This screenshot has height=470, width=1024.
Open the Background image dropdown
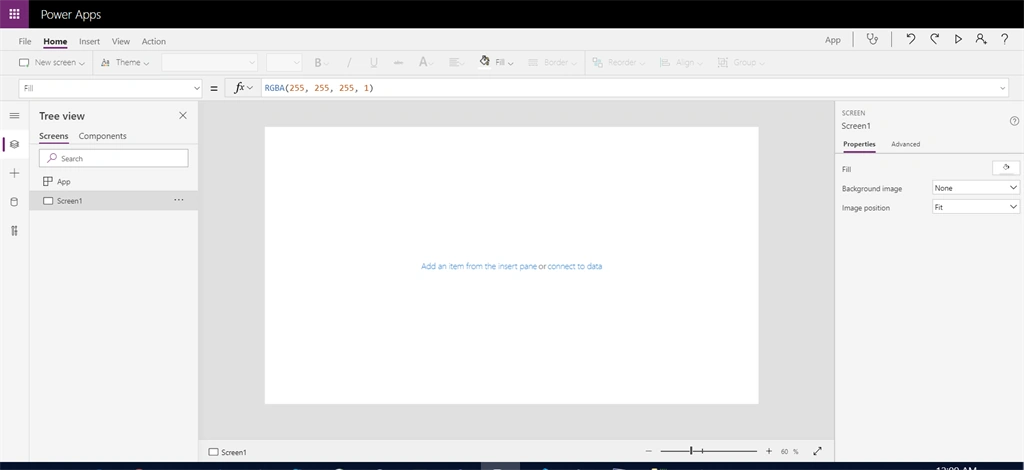pyautogui.click(x=976, y=188)
